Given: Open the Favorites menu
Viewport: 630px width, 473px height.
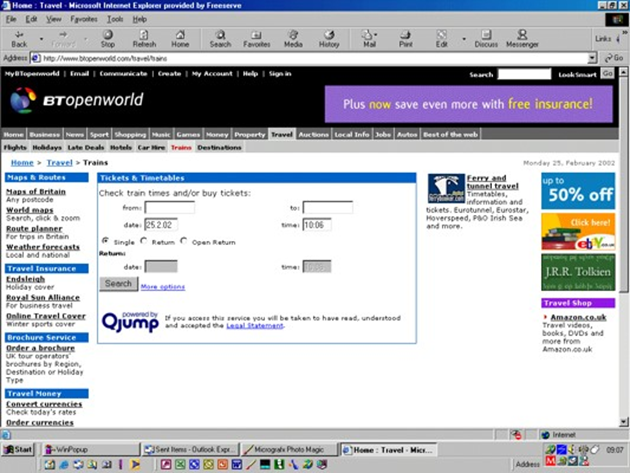Looking at the screenshot, I should pos(84,19).
